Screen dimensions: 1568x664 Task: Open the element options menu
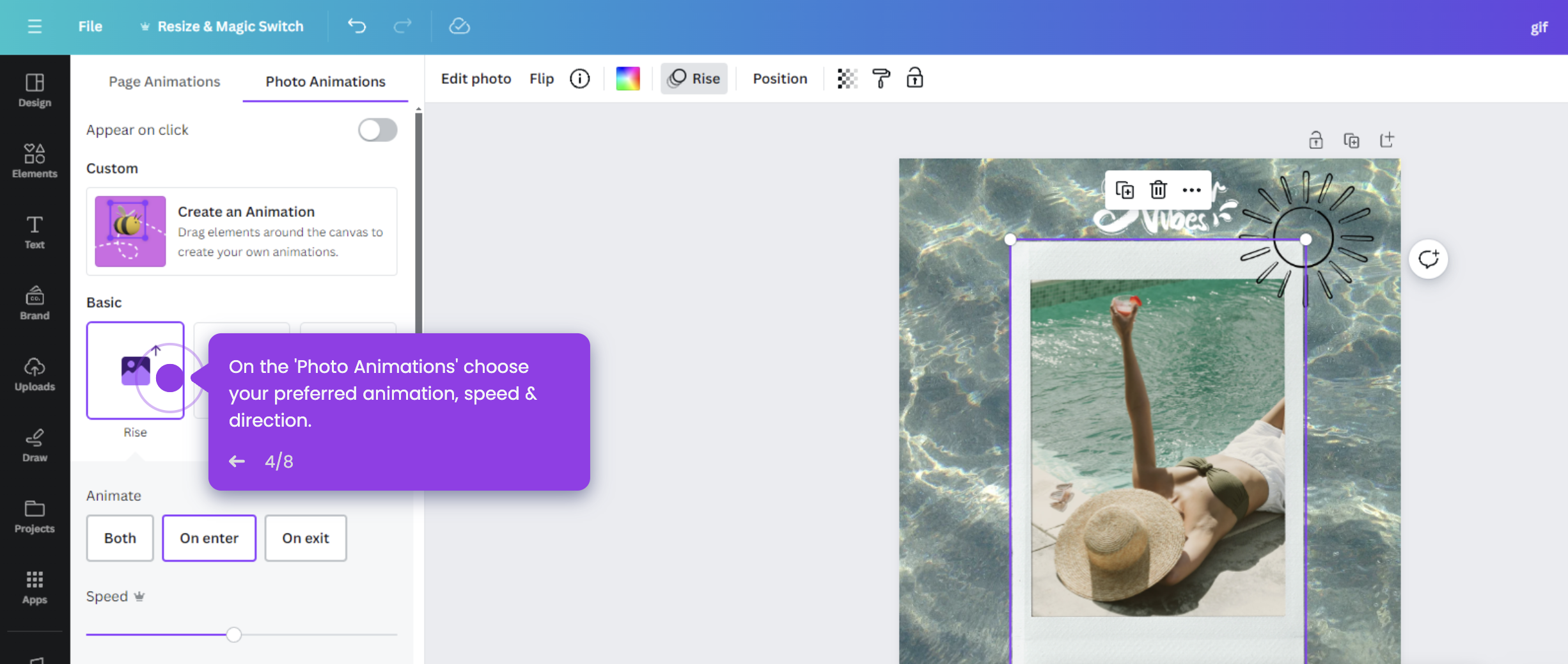click(x=1192, y=189)
